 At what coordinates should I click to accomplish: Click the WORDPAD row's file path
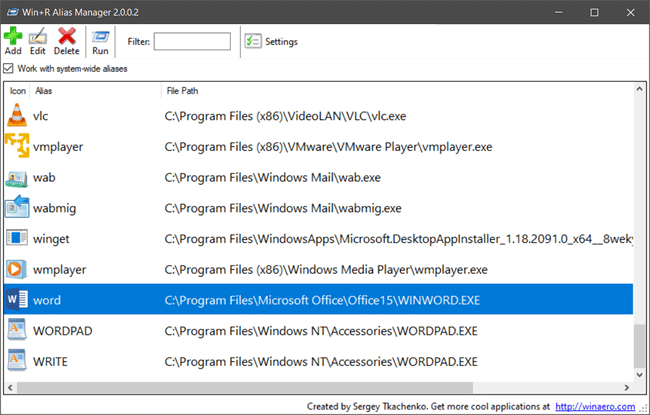[x=321, y=331]
